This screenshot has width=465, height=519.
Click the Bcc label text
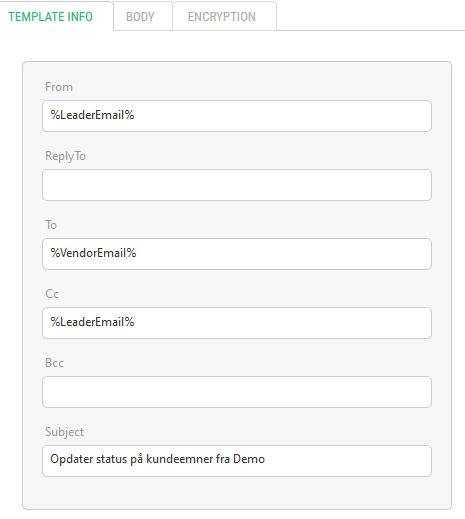54,363
